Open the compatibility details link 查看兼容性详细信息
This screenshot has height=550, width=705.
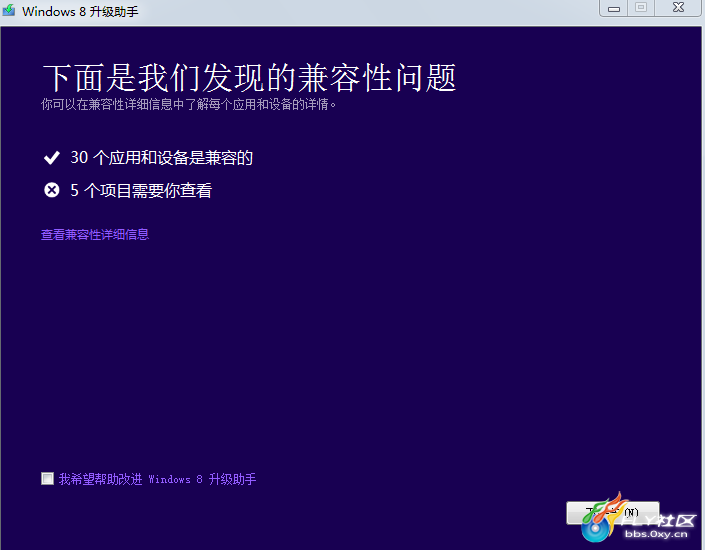tap(95, 235)
